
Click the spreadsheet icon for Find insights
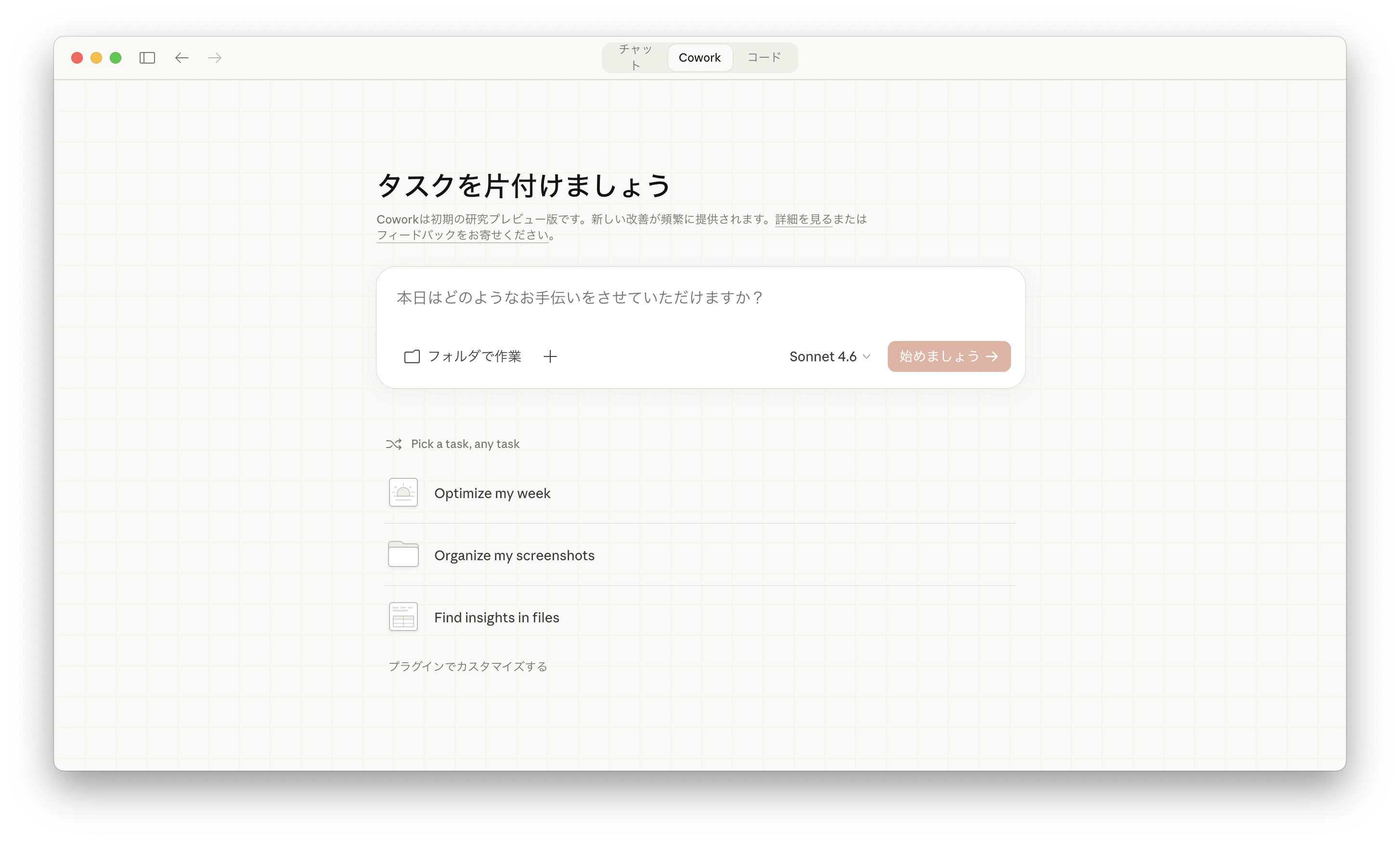403,617
